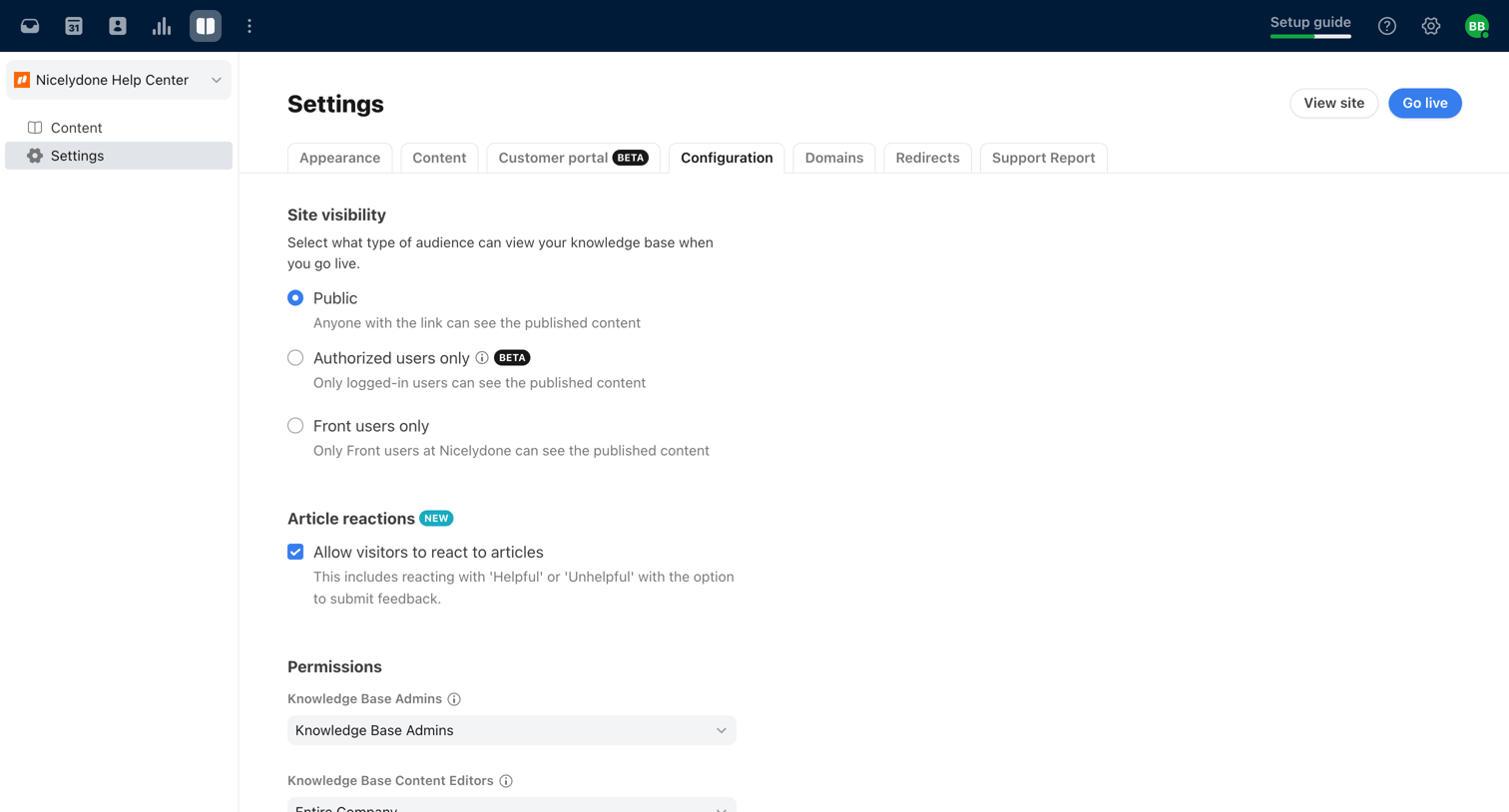Click the View site button
The height and width of the screenshot is (812, 1509).
tap(1333, 103)
